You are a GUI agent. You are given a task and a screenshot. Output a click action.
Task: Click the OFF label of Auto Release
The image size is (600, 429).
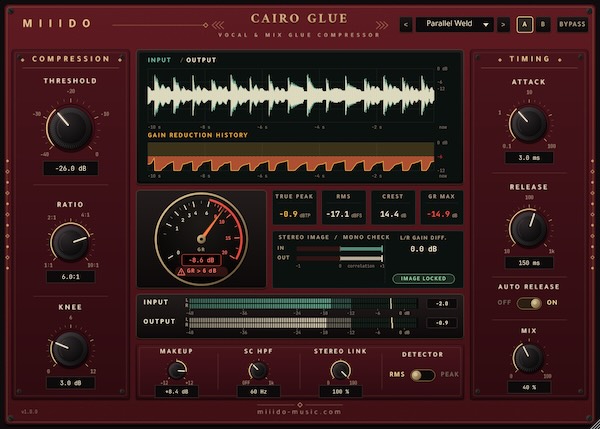(504, 302)
